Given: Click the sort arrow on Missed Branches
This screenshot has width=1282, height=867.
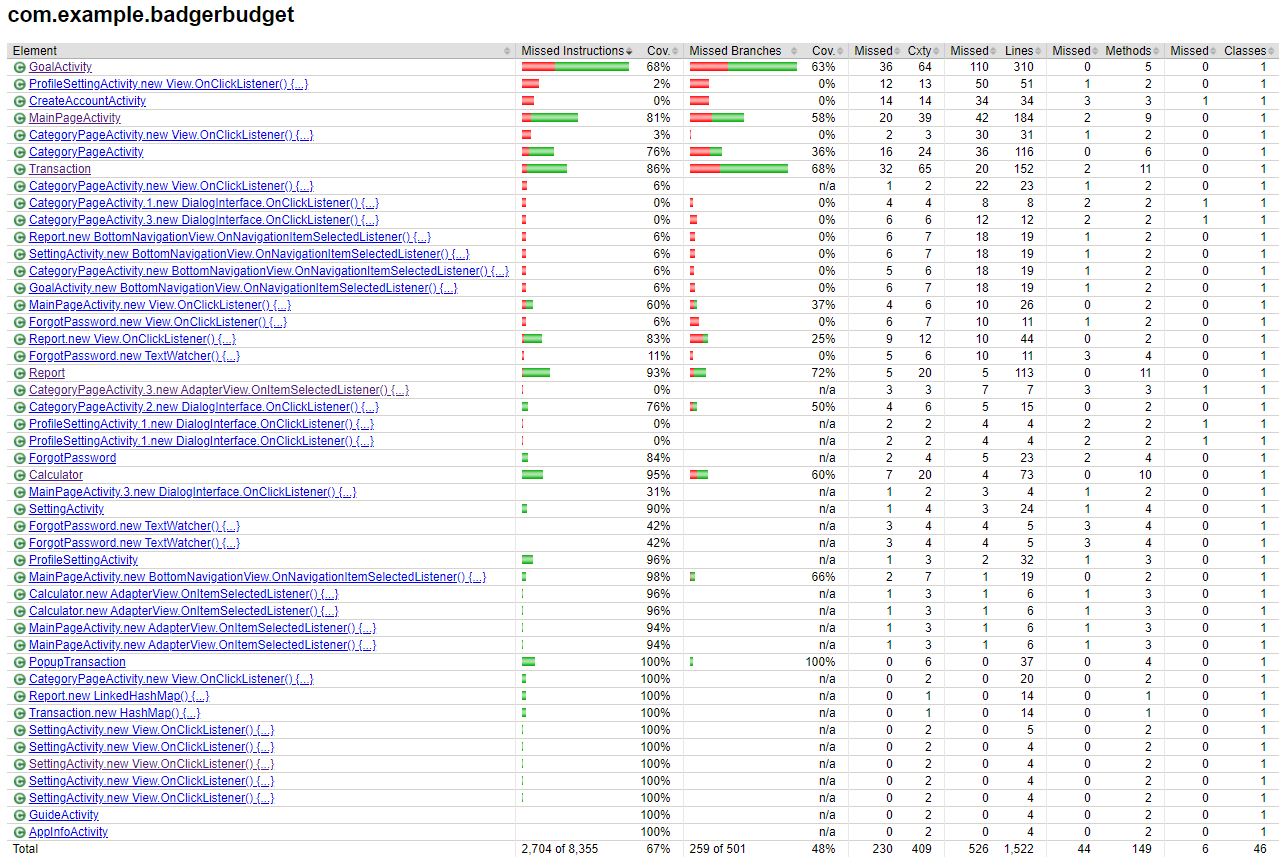Looking at the screenshot, I should tap(795, 50).
